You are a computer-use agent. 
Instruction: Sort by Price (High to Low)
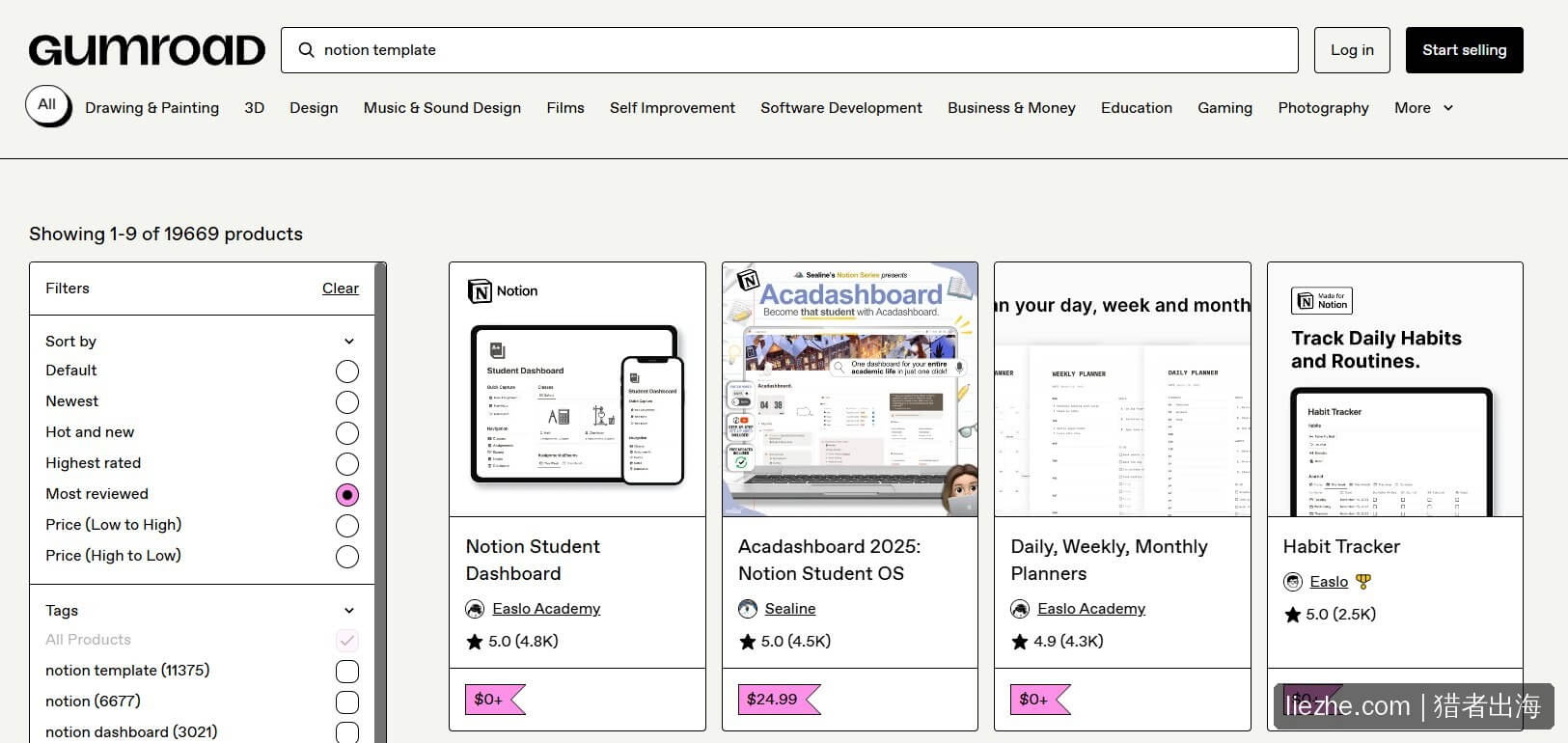(x=347, y=557)
